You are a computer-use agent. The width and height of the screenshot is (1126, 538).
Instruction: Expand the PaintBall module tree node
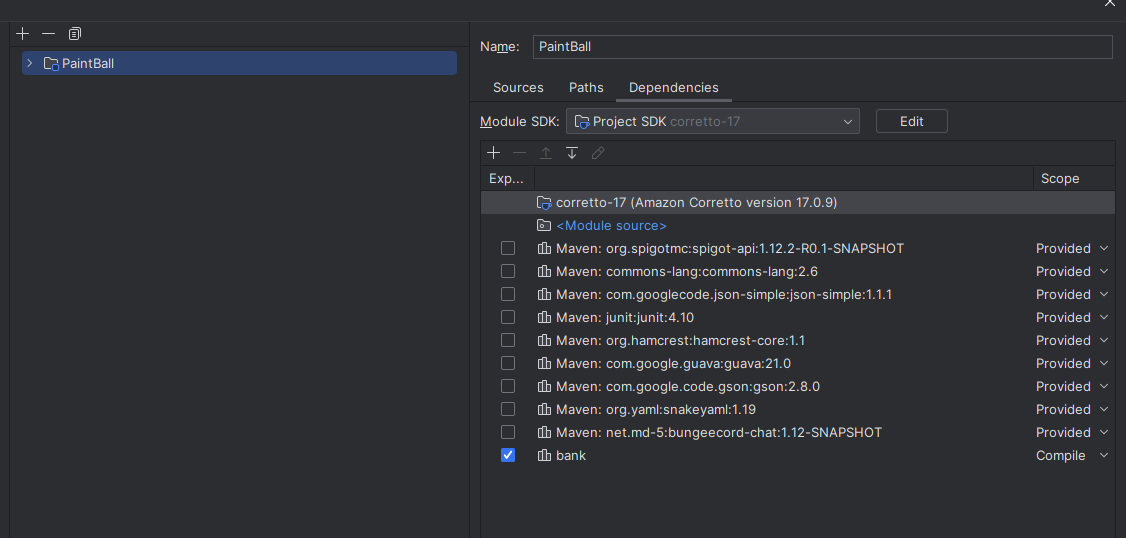[x=29, y=63]
